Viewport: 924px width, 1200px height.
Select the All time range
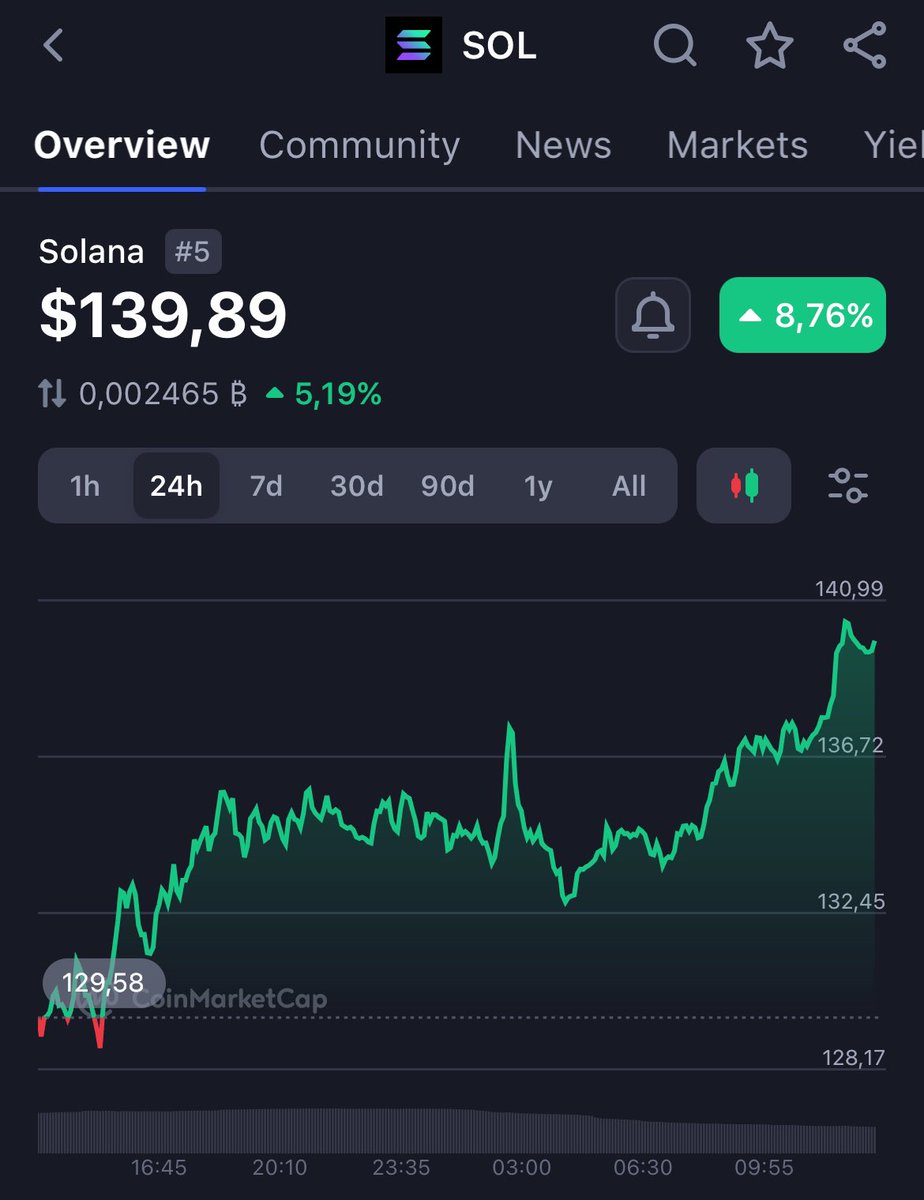tap(629, 486)
